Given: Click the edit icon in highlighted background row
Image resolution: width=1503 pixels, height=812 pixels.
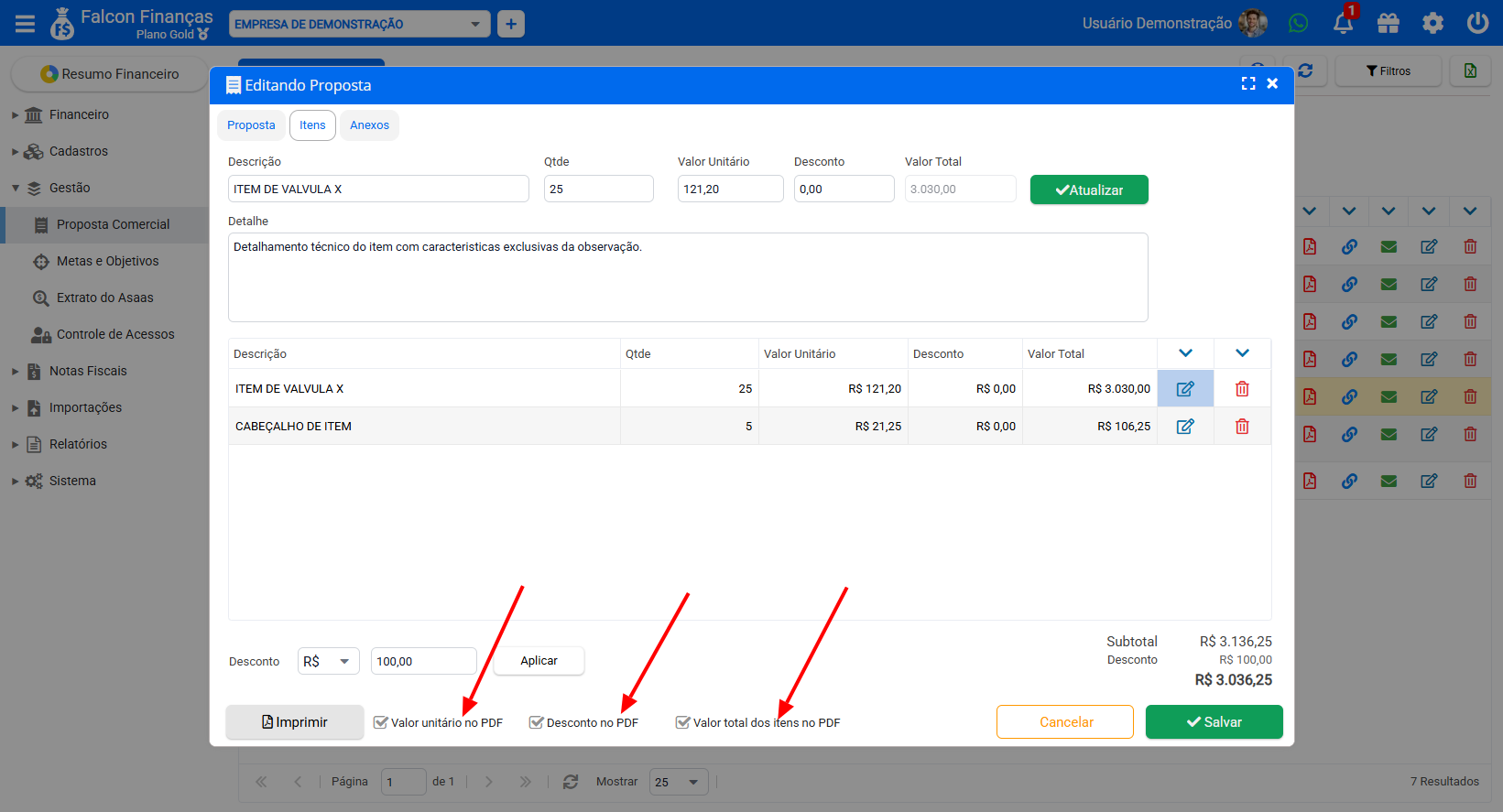Looking at the screenshot, I should tap(1429, 396).
